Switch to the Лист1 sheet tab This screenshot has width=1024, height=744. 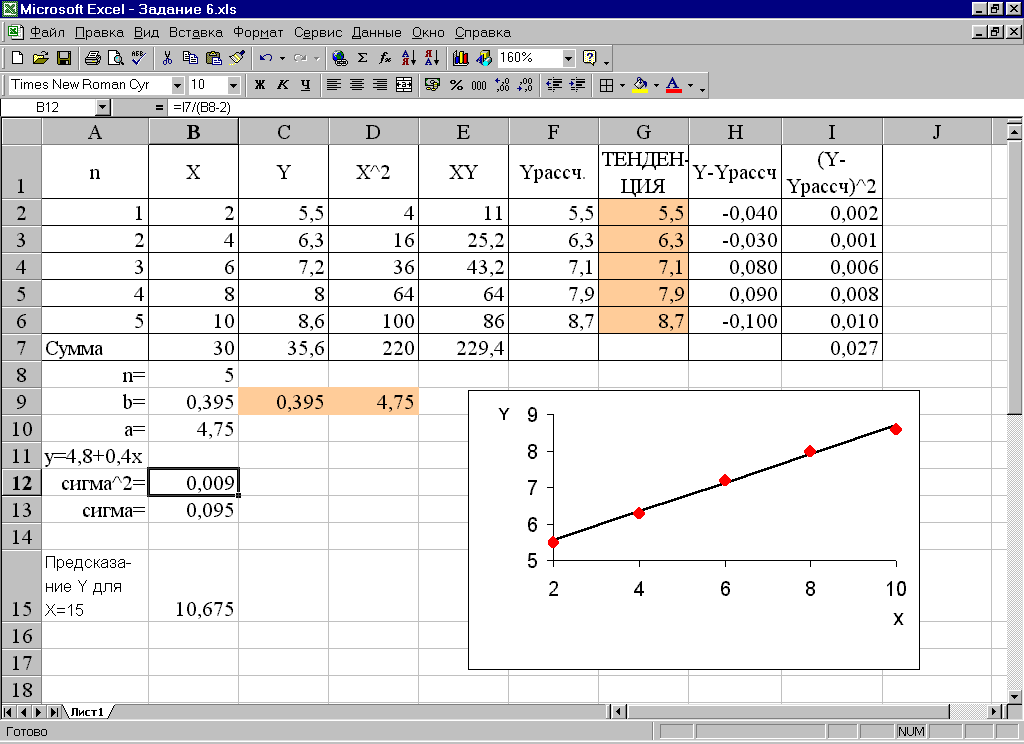(x=86, y=711)
